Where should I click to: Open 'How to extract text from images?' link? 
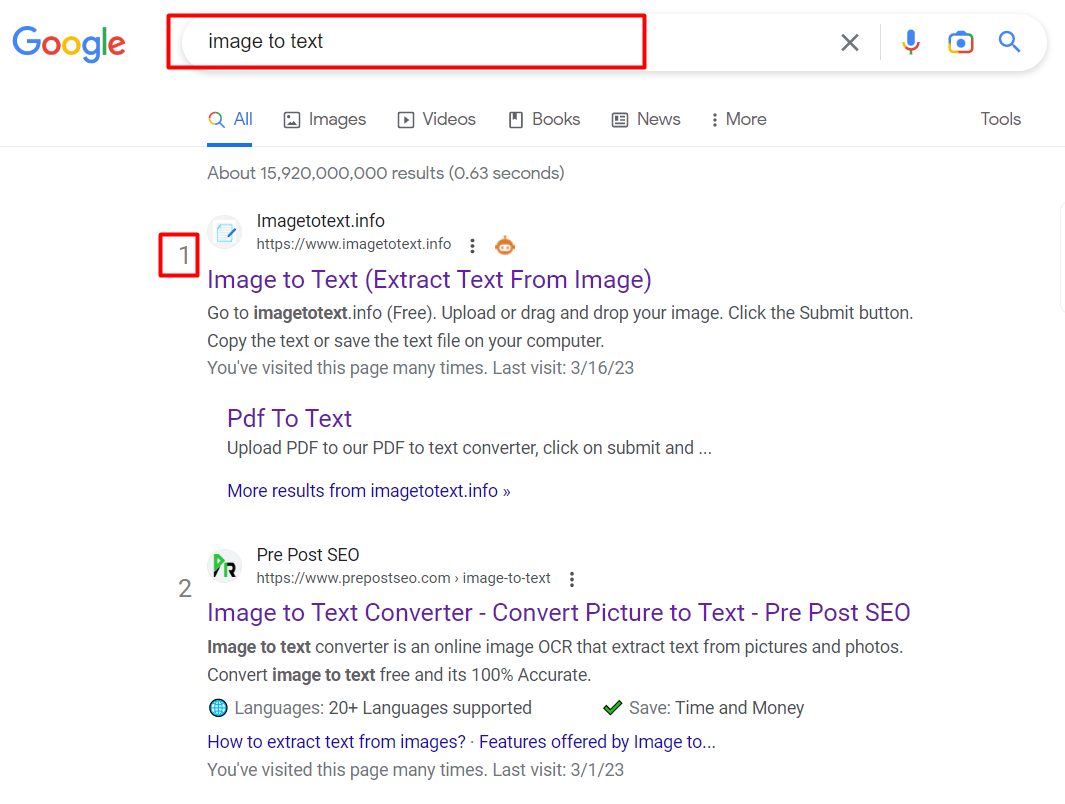pyautogui.click(x=336, y=742)
